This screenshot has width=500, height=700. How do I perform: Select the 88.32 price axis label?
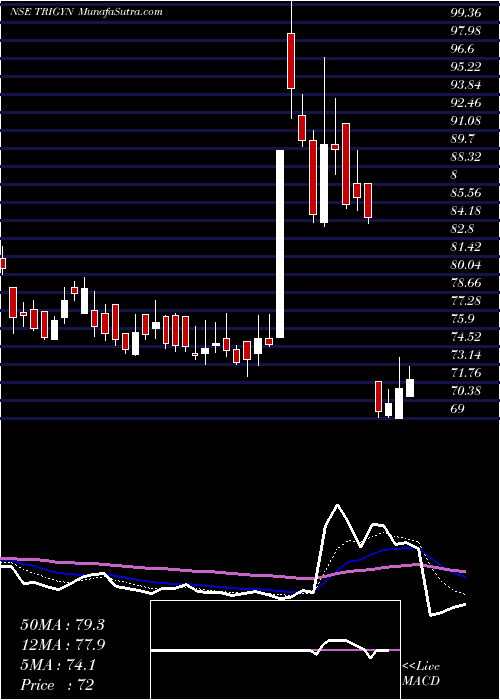click(466, 157)
